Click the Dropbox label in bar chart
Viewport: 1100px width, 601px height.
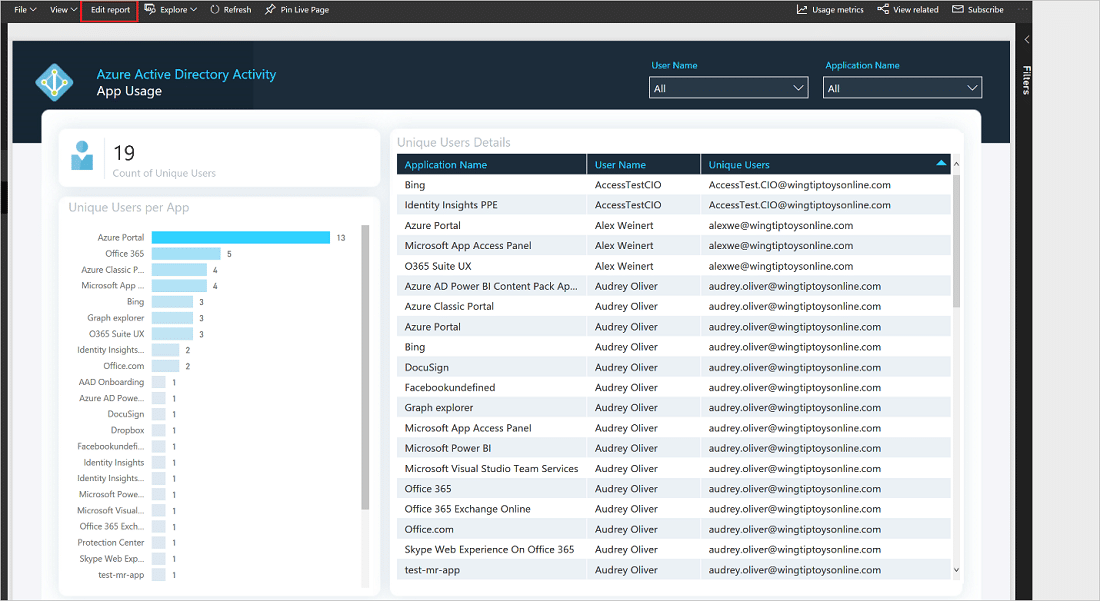pyautogui.click(x=127, y=431)
